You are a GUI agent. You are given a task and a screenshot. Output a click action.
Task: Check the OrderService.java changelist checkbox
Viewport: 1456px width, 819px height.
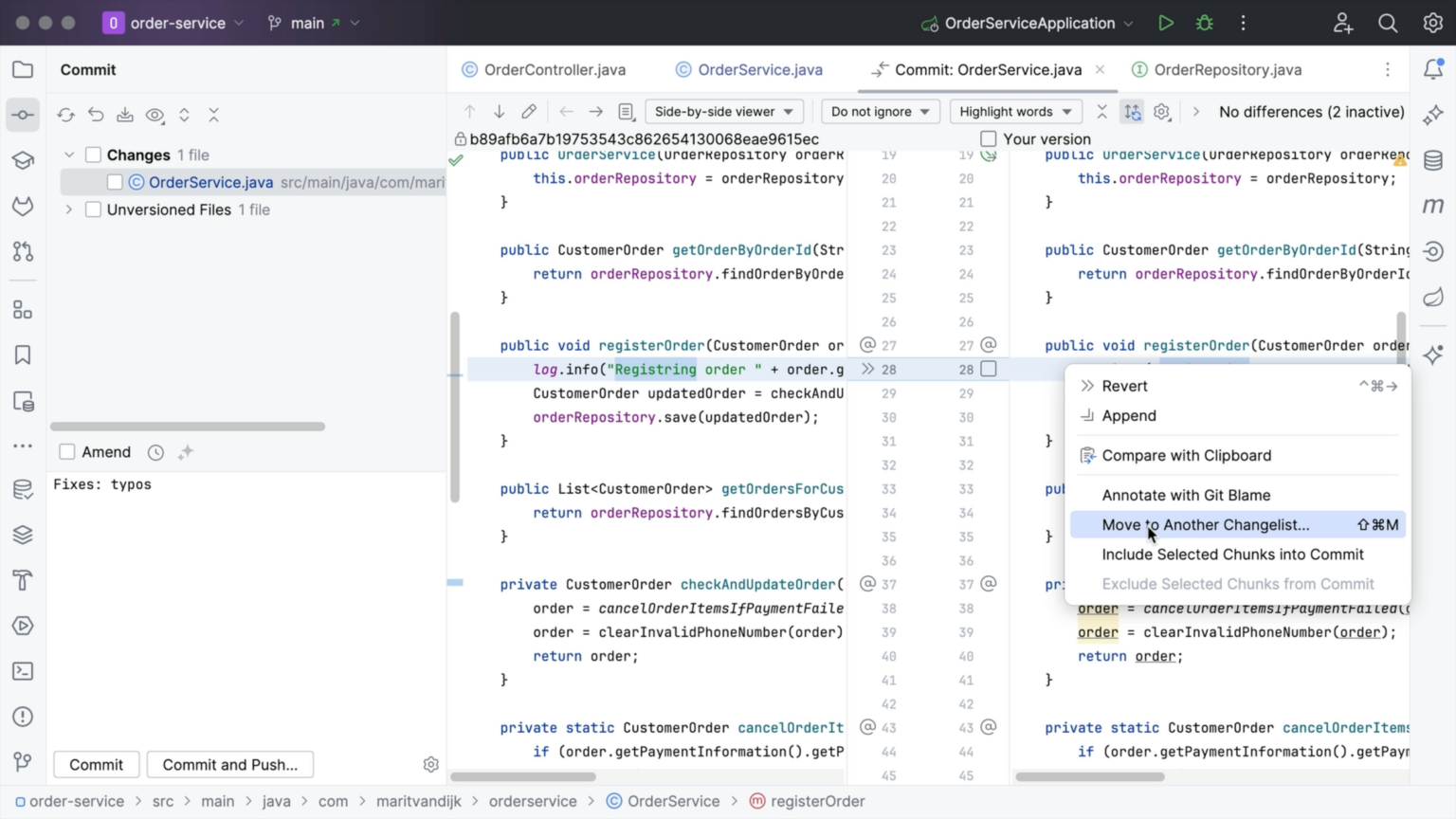click(114, 182)
